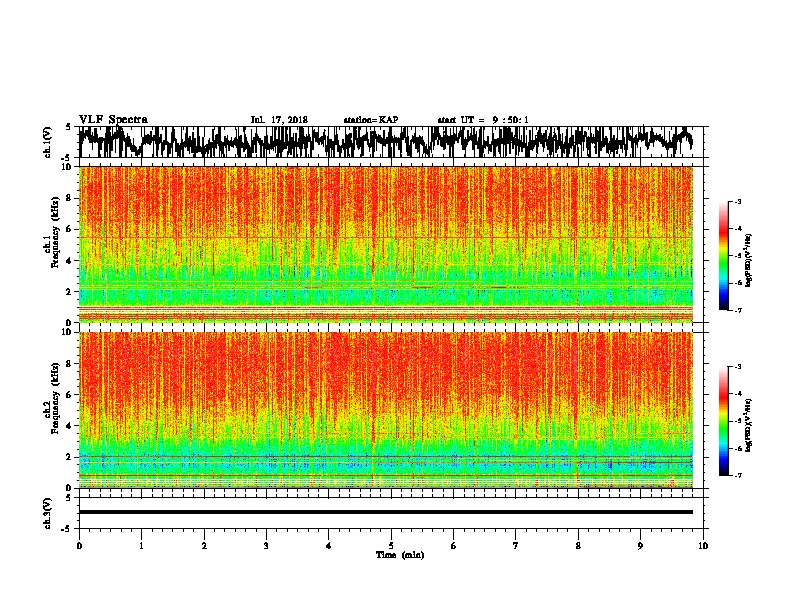Click the ch.2 color bar "-7" scale label
Viewport: 792px width, 612px height.
[738, 476]
